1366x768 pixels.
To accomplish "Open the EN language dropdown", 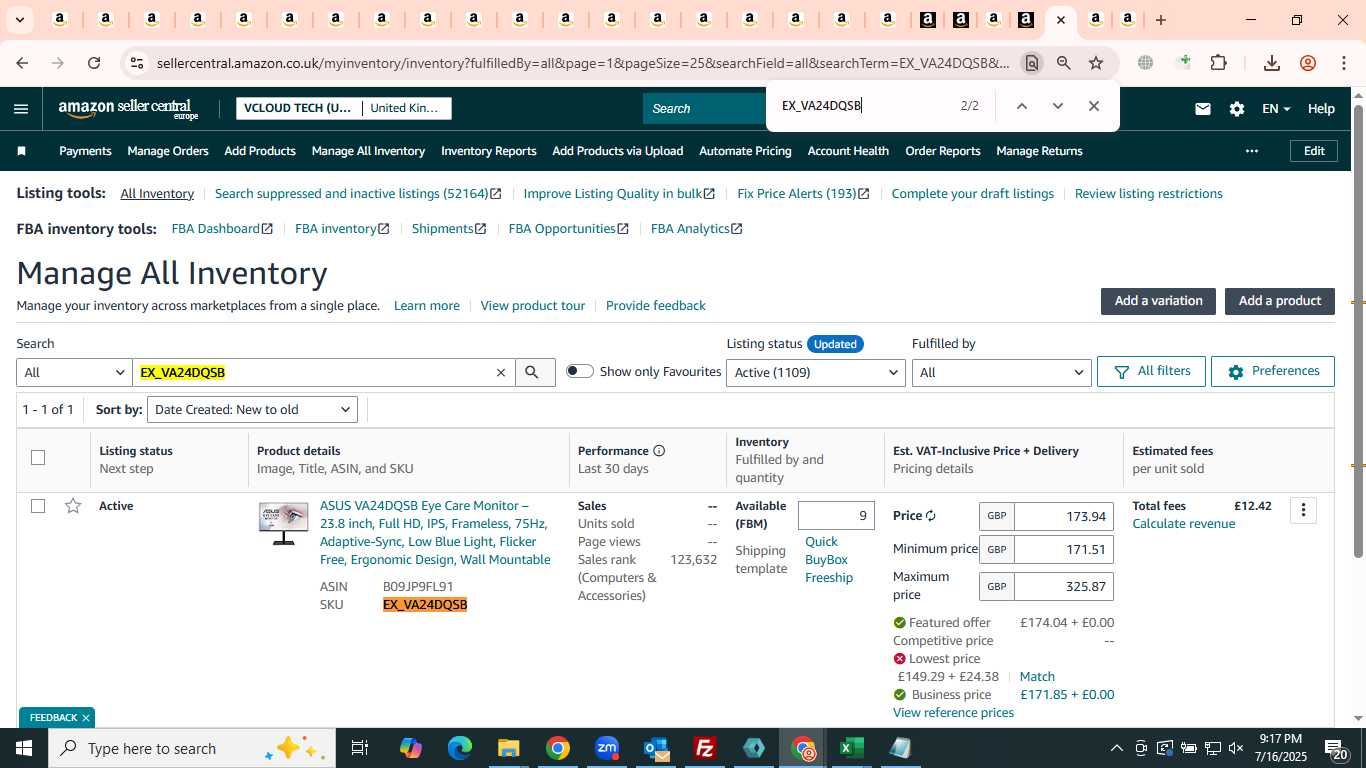I will coord(1276,109).
